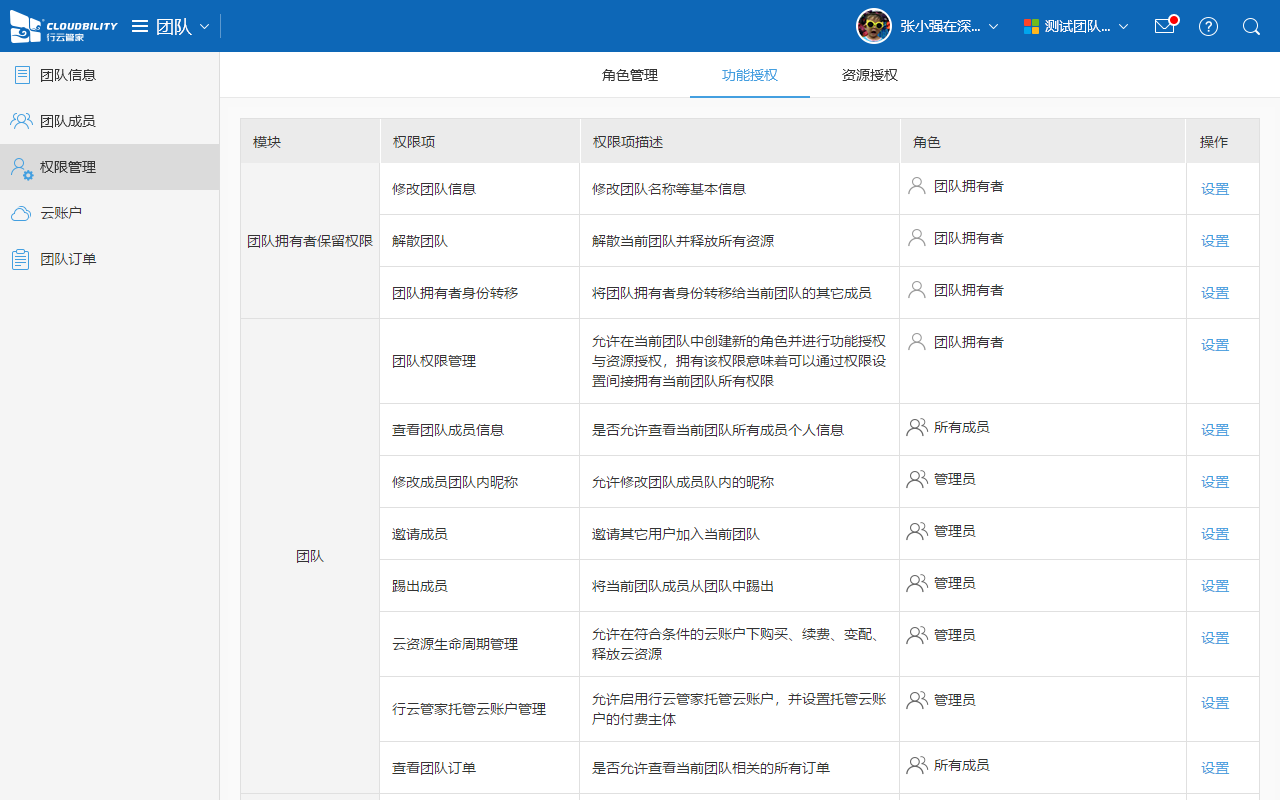
Task: Click the 团队信息 document icon in sidebar
Action: pyautogui.click(x=21, y=75)
